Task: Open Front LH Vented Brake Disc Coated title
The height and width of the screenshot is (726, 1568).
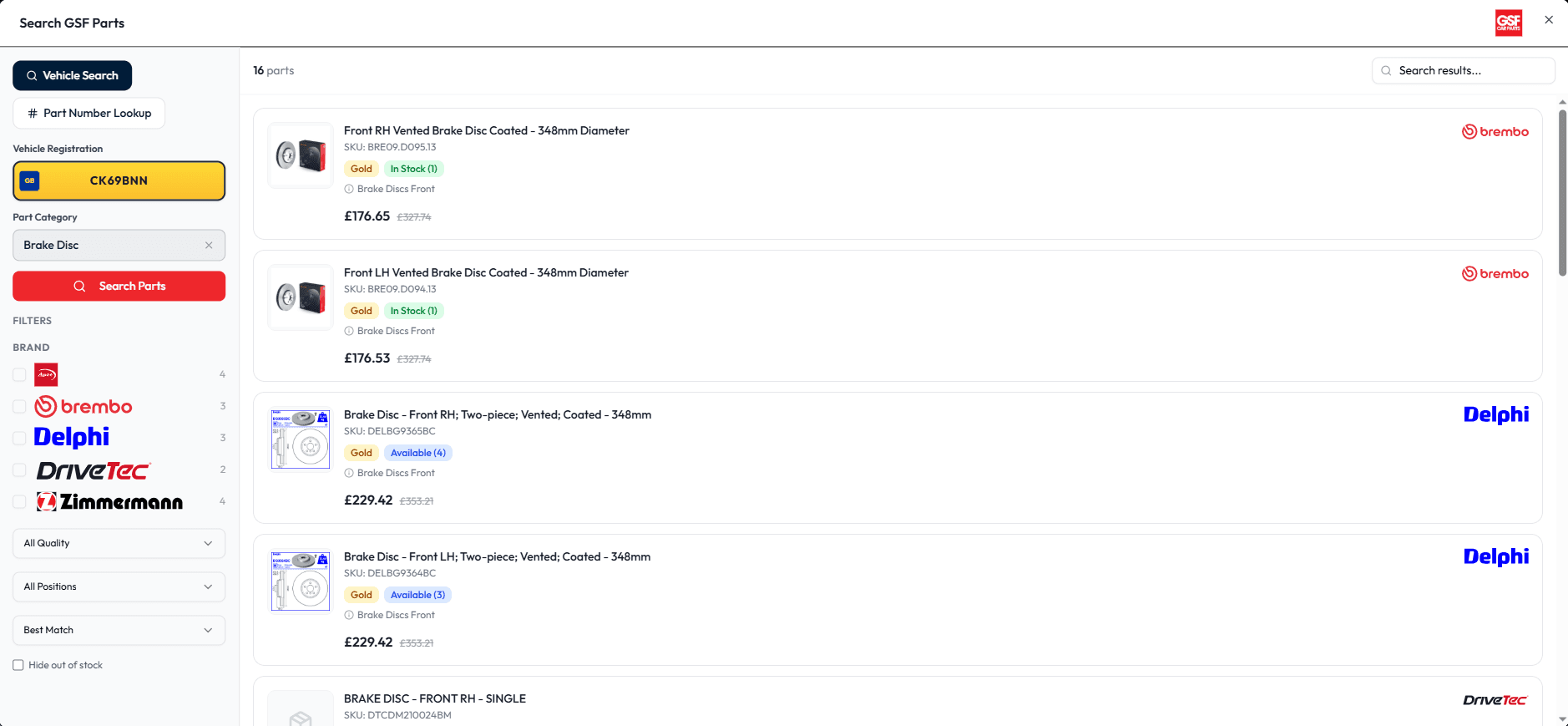Action: 486,272
